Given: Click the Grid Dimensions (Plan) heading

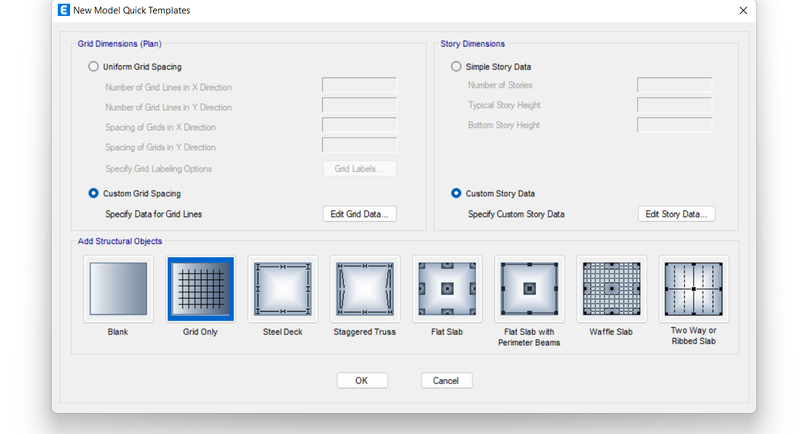Looking at the screenshot, I should tap(119, 44).
